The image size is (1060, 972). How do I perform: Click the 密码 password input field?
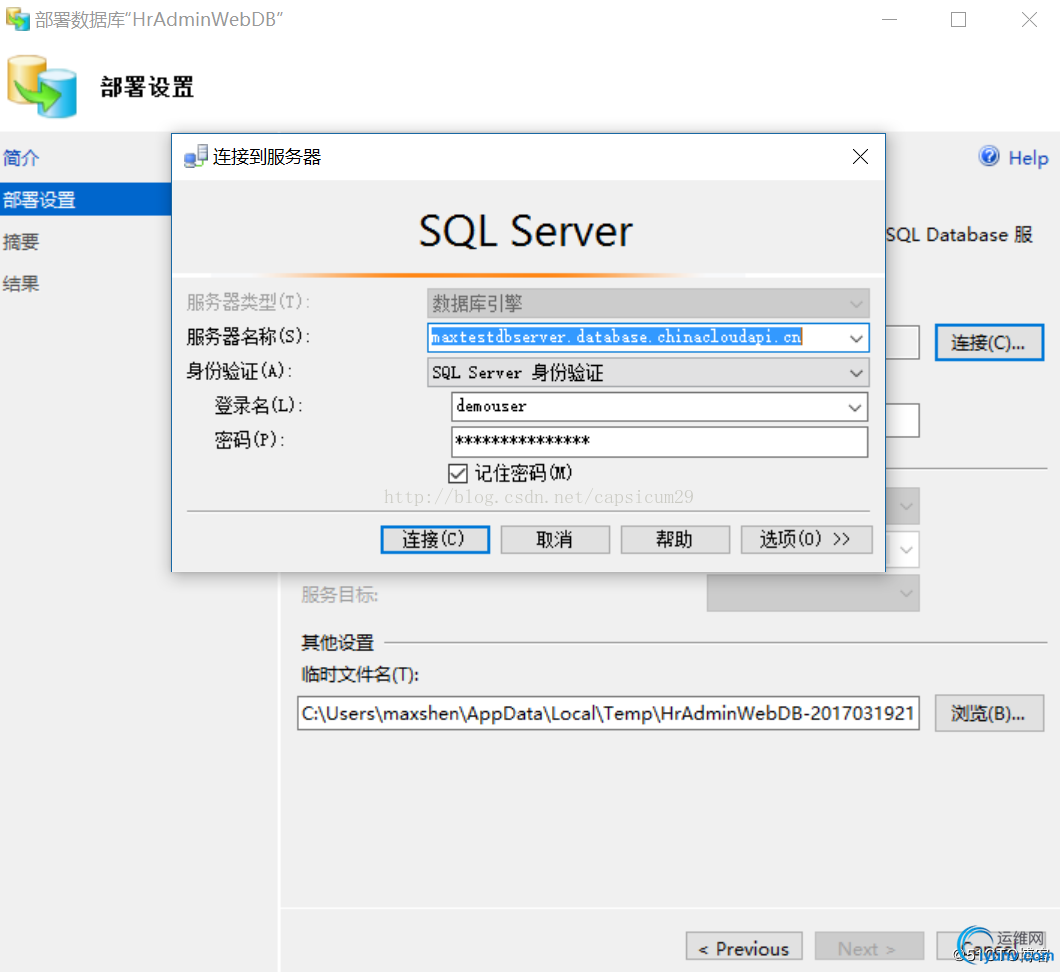point(659,442)
